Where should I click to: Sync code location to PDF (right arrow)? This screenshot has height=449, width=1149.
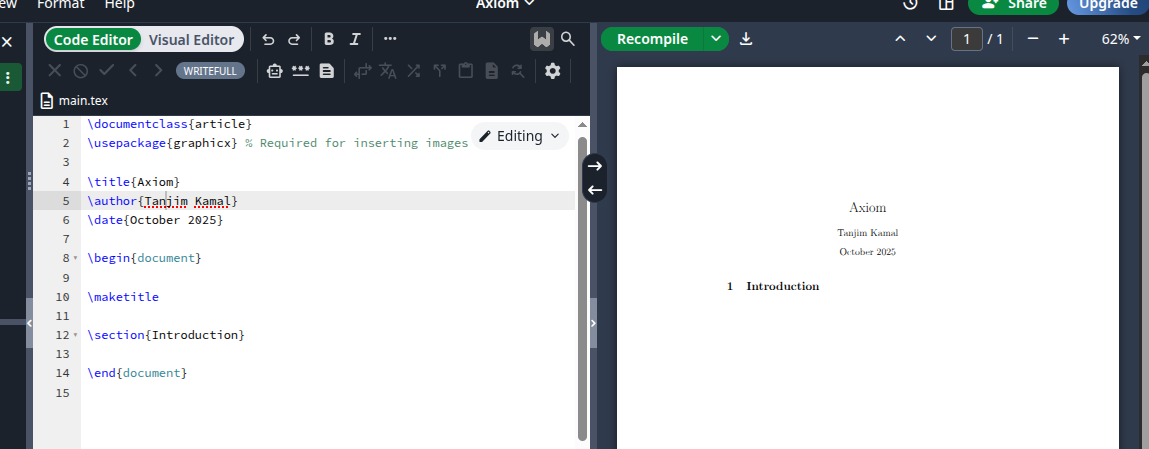(x=595, y=166)
